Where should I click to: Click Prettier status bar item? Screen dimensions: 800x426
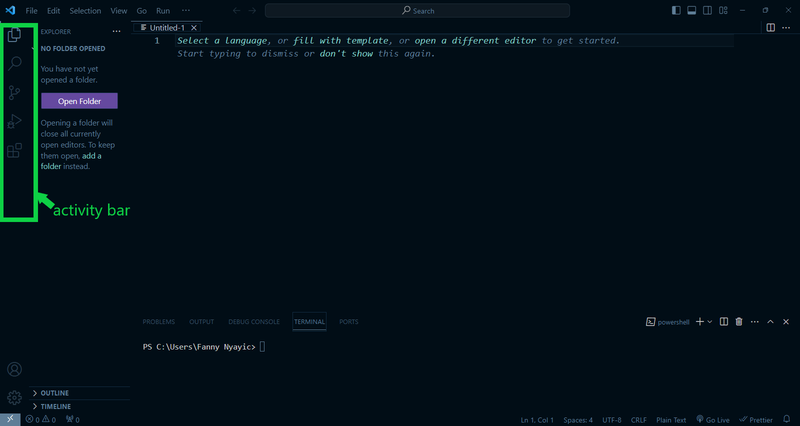(756, 420)
